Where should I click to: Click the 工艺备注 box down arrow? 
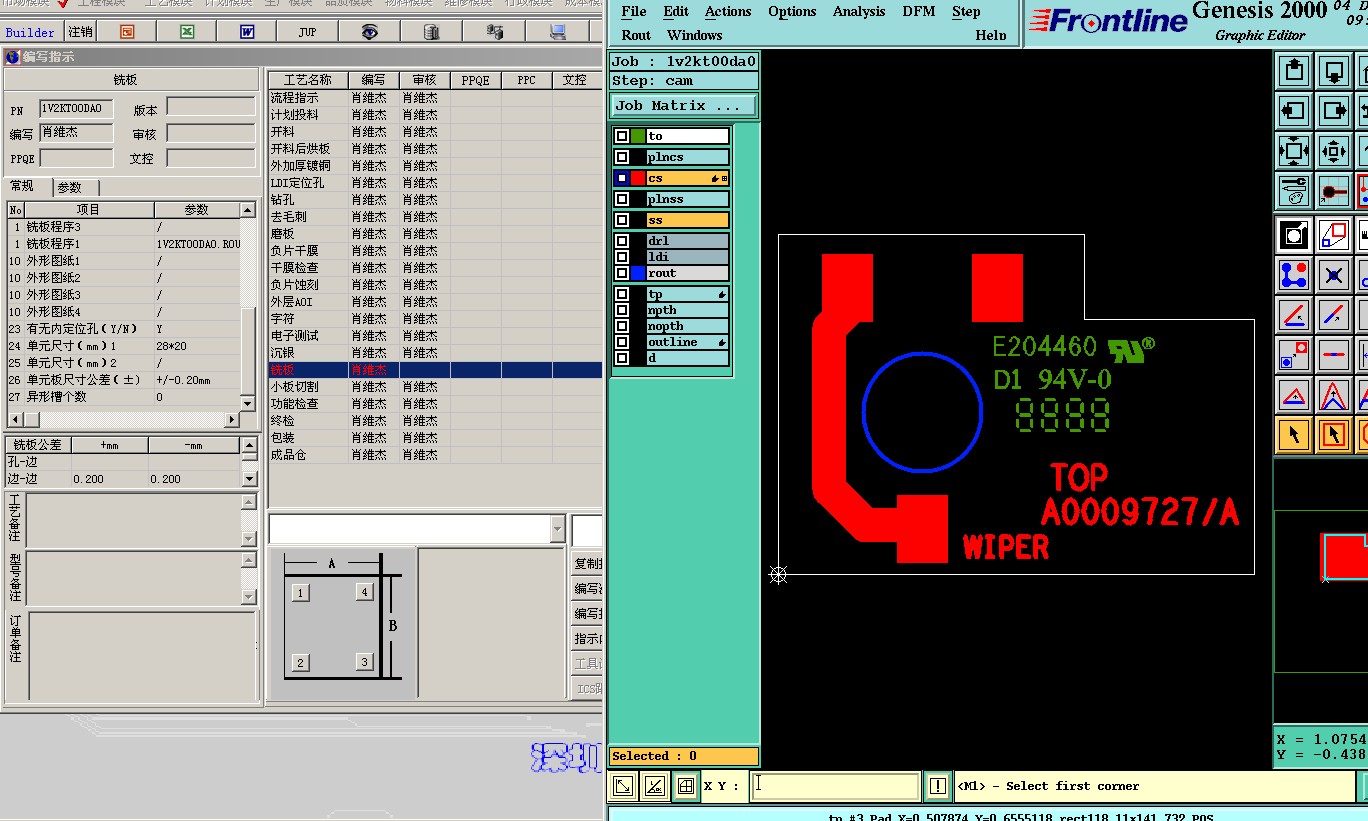[249, 539]
